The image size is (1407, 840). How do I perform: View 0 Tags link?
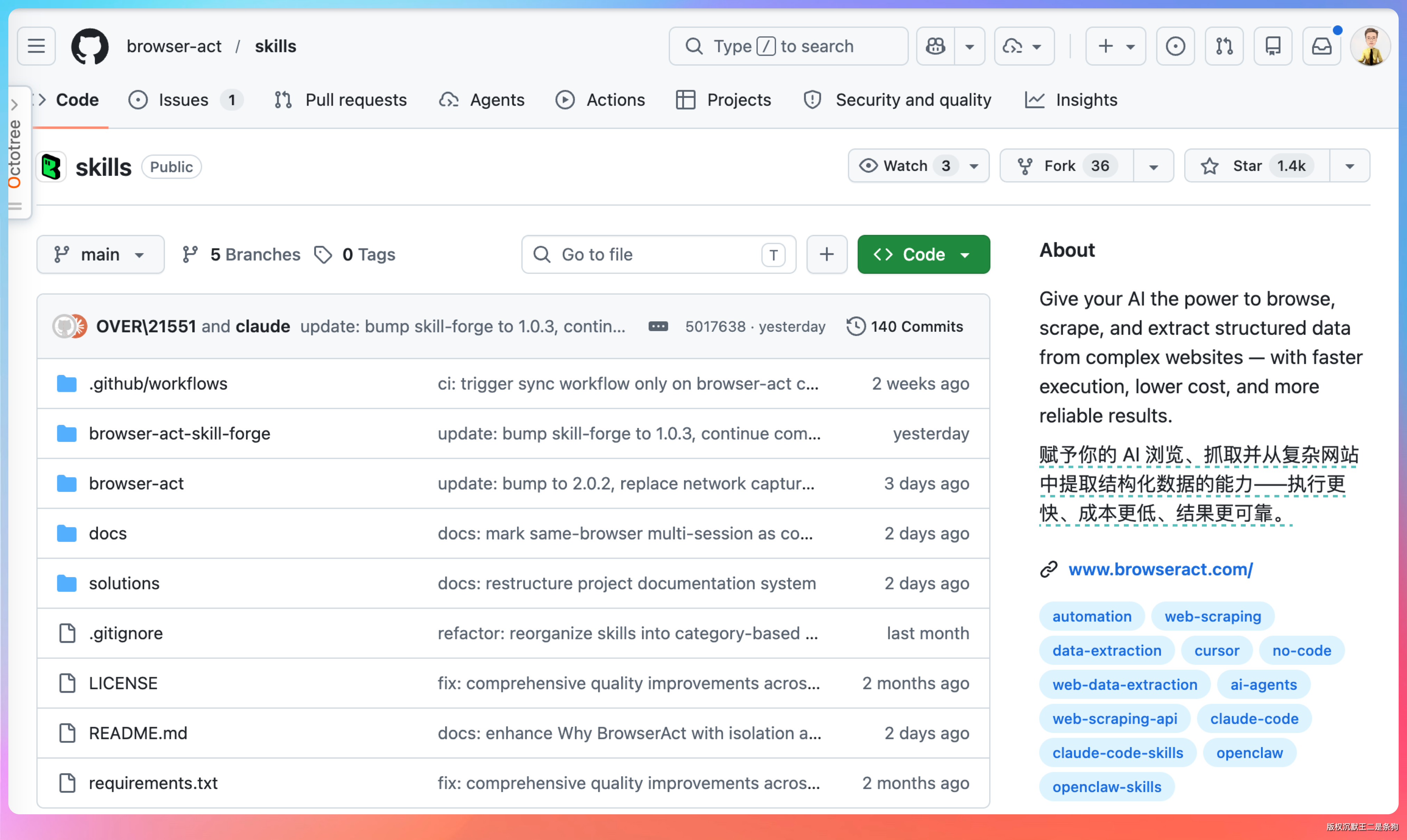(x=355, y=255)
